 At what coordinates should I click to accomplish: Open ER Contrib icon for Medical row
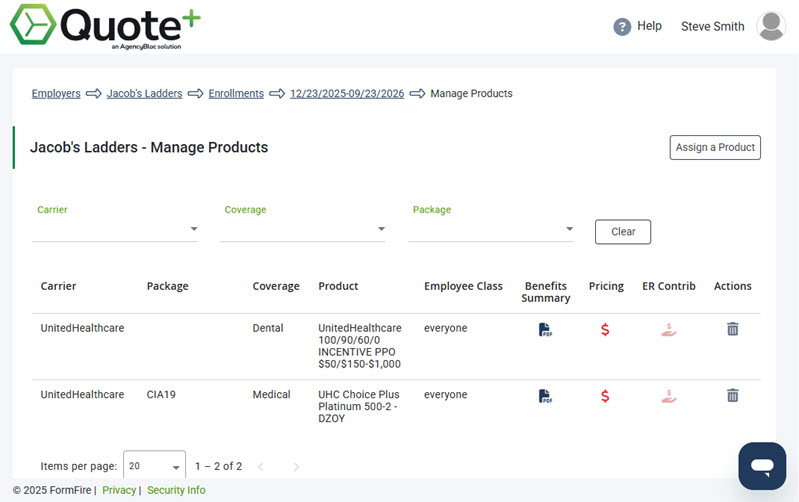point(669,396)
